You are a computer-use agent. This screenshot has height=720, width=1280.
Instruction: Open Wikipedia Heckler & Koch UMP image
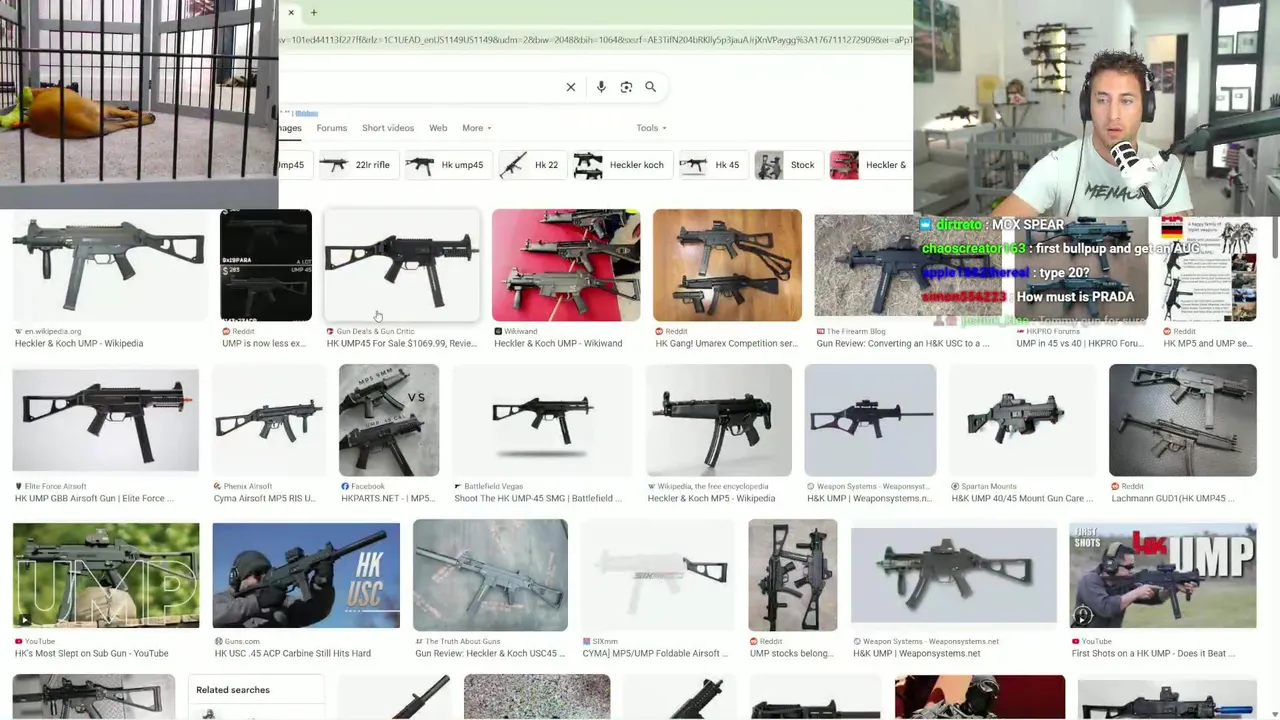(109, 265)
